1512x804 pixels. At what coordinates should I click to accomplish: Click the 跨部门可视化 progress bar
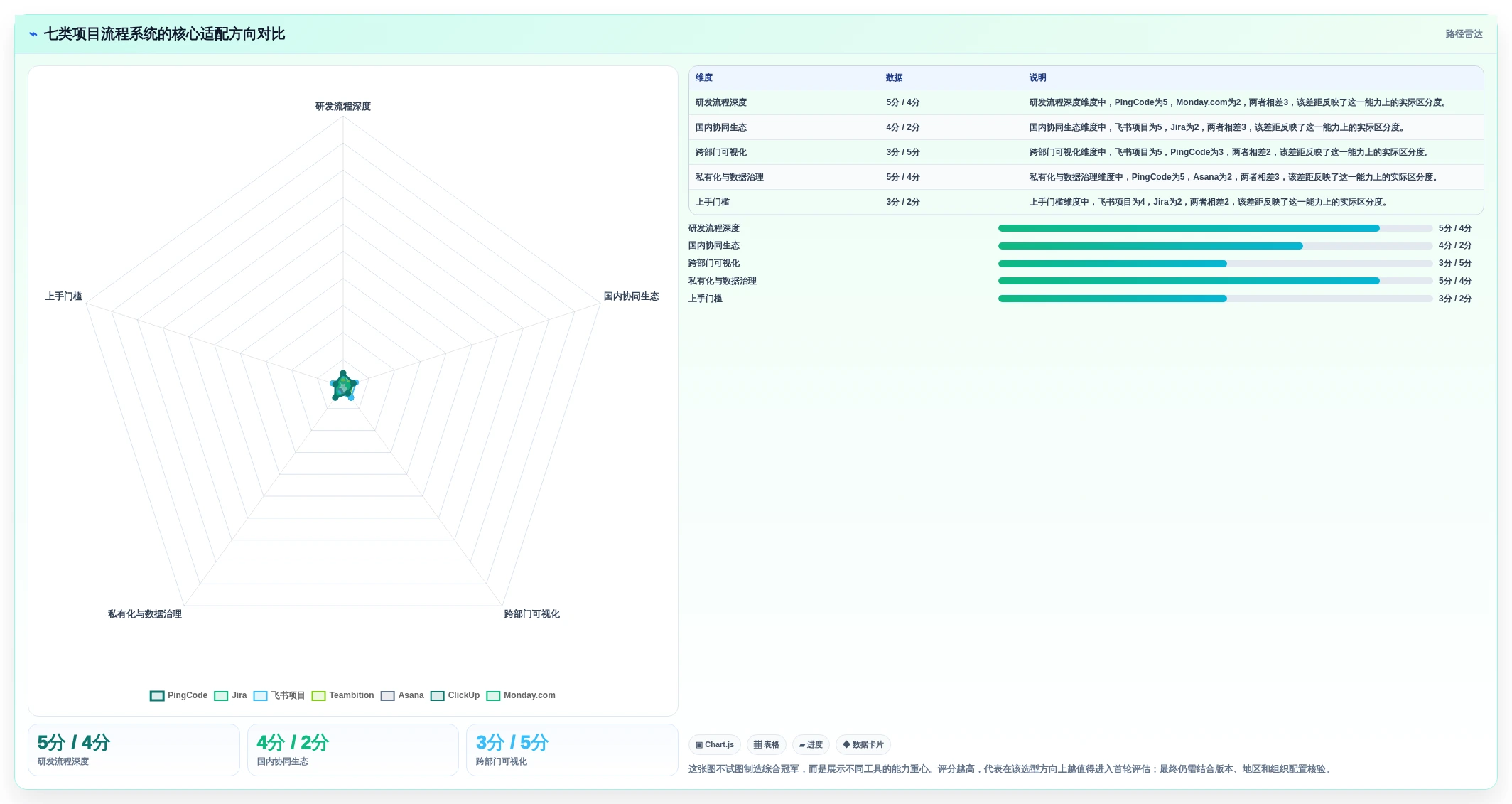point(1215,264)
